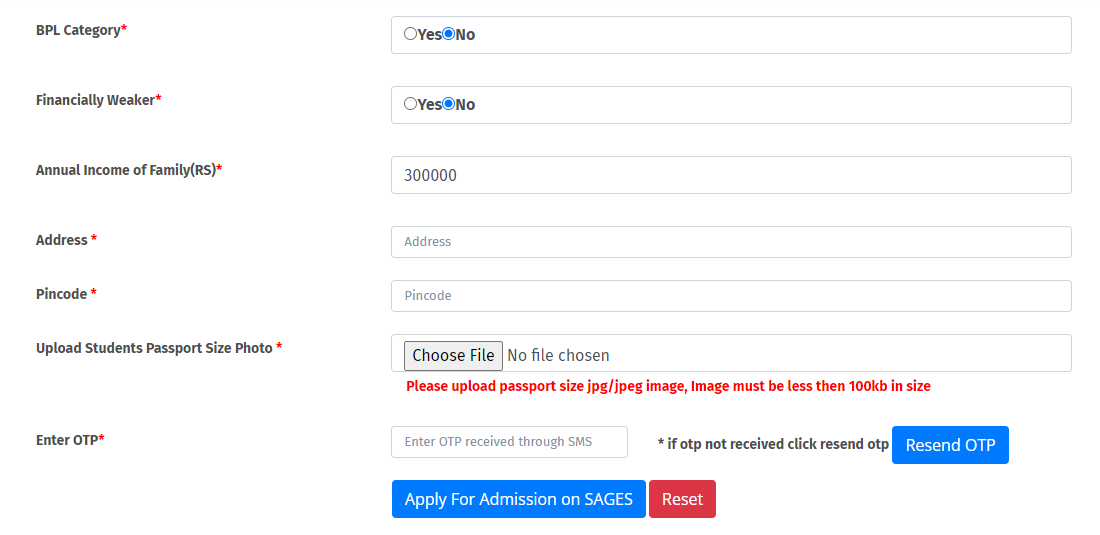
Task: Focus the OTP received through SMS field
Action: click(509, 442)
